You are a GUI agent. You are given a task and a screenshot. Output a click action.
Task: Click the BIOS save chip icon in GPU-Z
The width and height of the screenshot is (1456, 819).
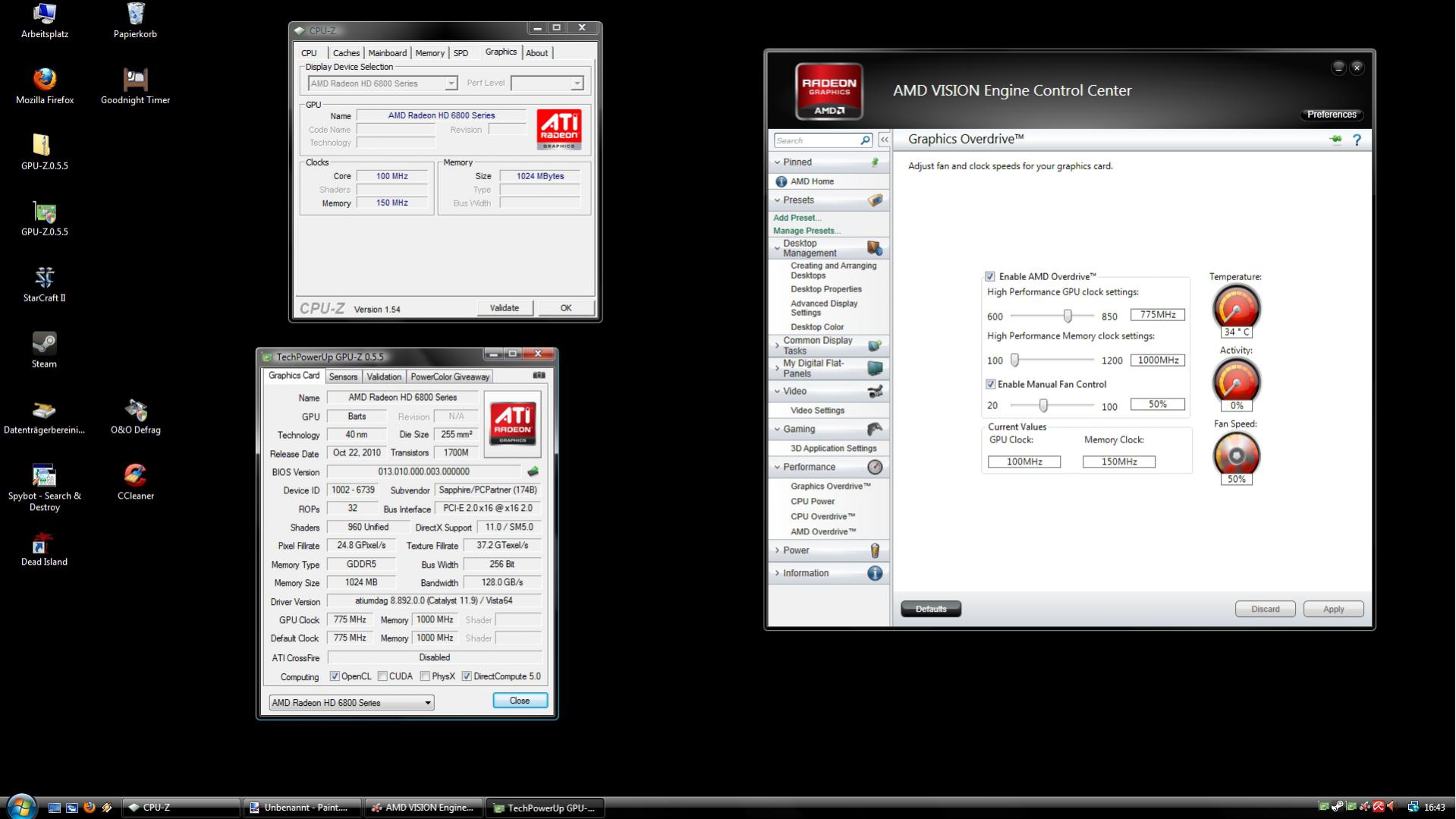click(533, 471)
